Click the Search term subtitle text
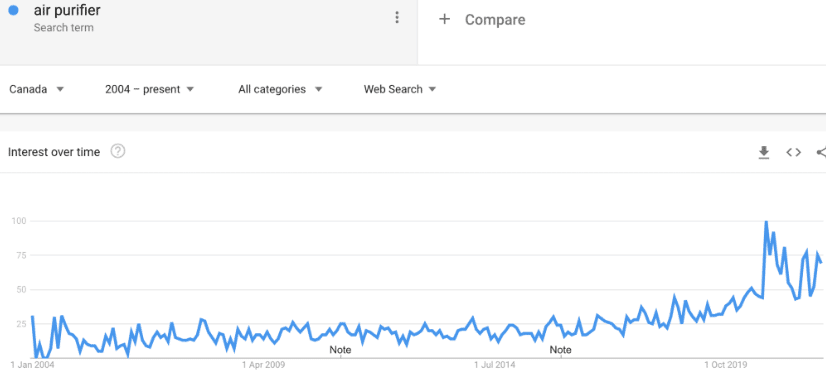This screenshot has width=835, height=384. tap(63, 28)
